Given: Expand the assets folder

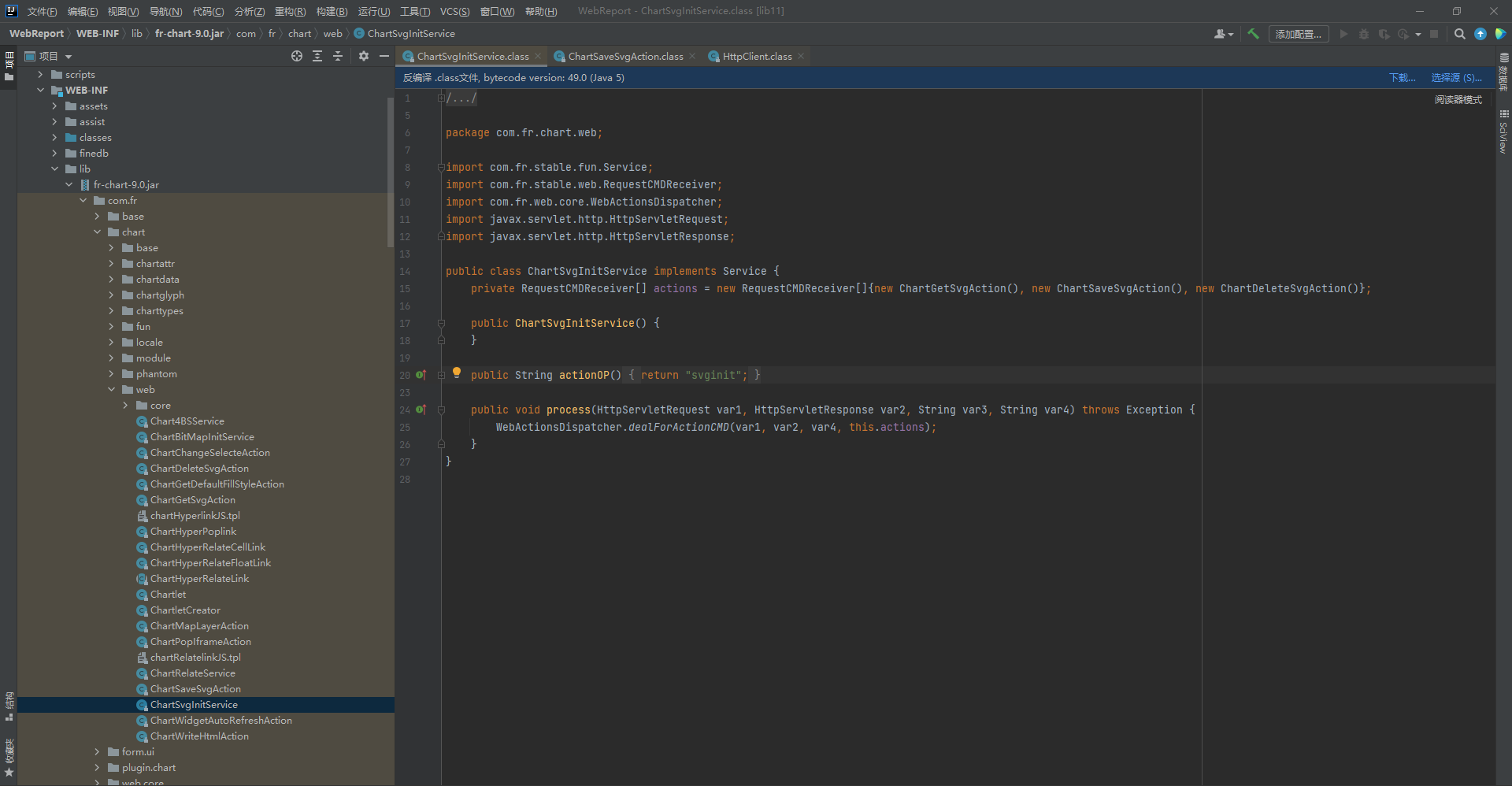Looking at the screenshot, I should pos(54,106).
